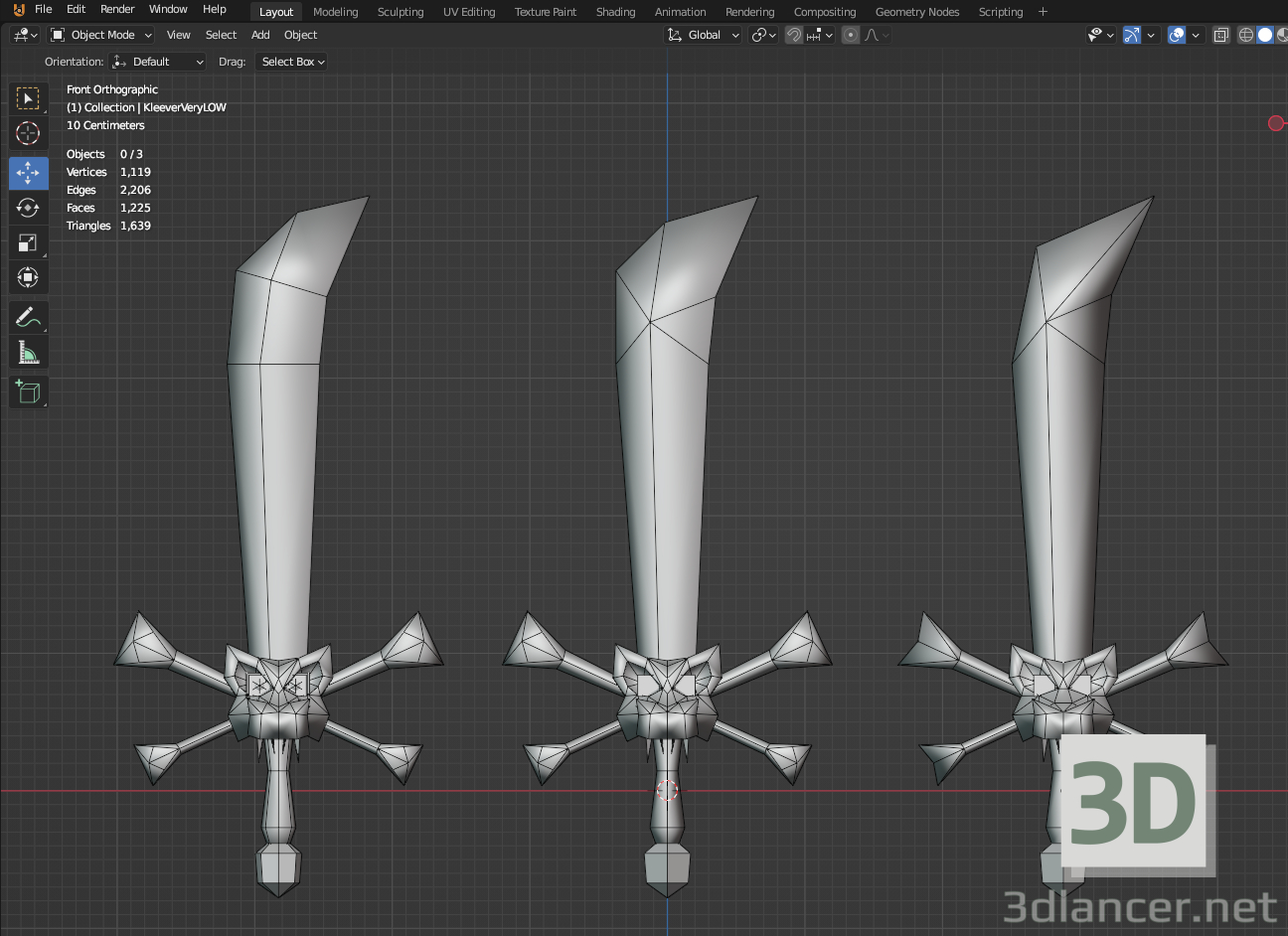The image size is (1288, 936).
Task: Choose the Add Cube tool
Action: [x=28, y=392]
